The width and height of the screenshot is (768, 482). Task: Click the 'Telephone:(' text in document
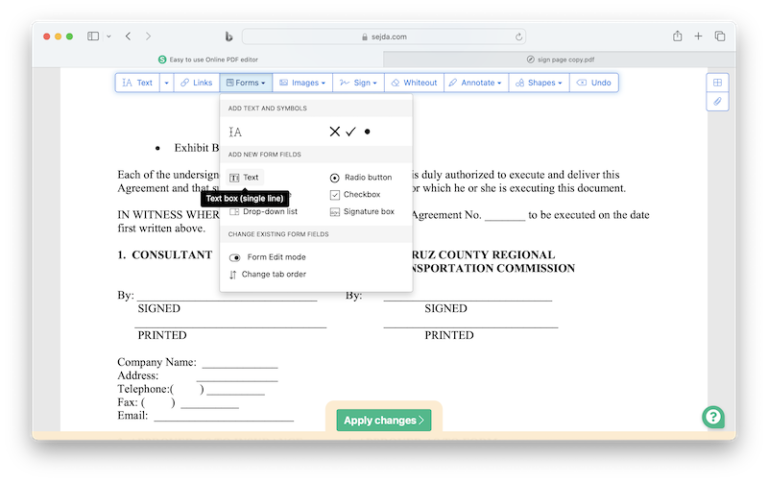145,389
